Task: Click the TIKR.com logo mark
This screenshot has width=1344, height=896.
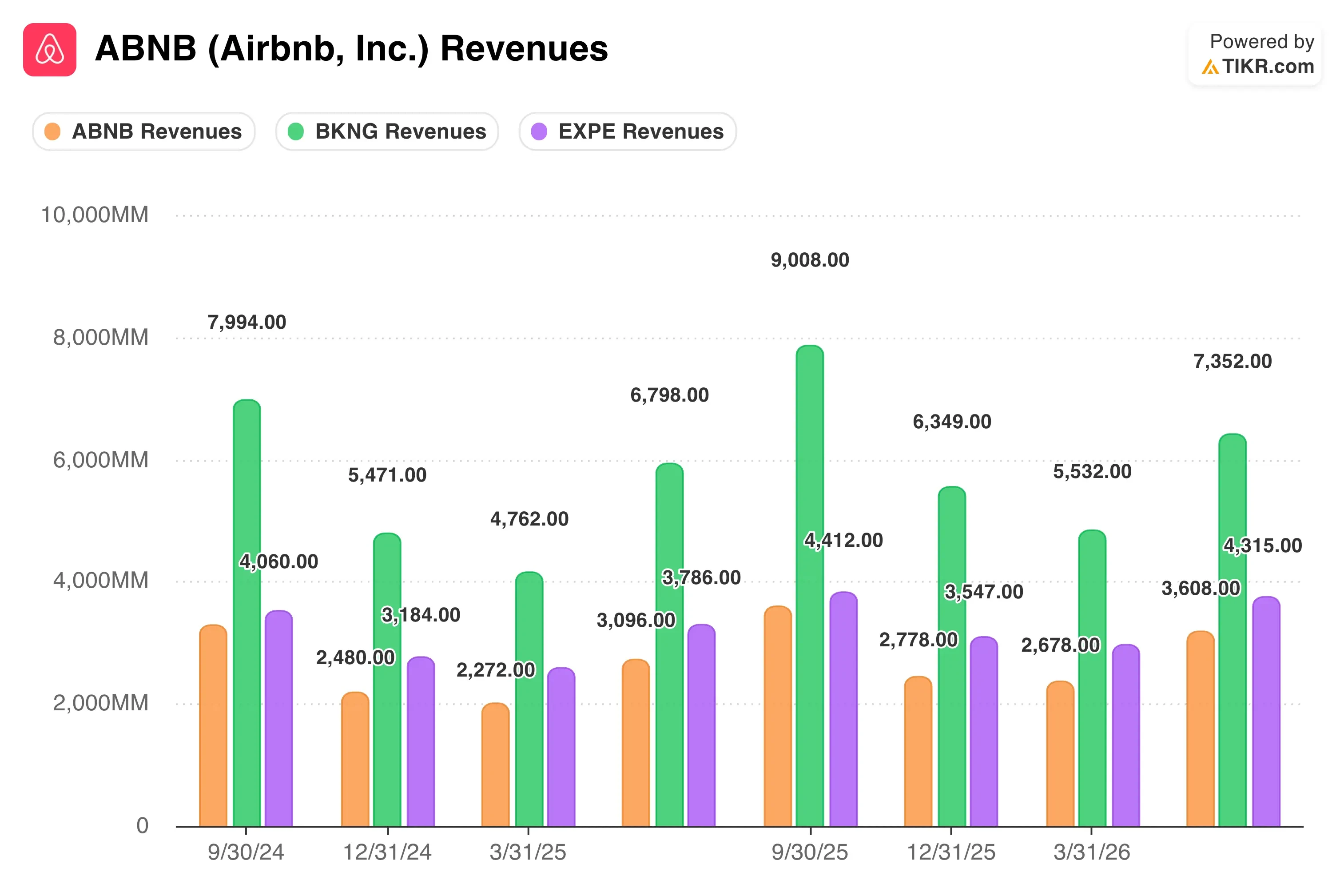Action: [1210, 67]
